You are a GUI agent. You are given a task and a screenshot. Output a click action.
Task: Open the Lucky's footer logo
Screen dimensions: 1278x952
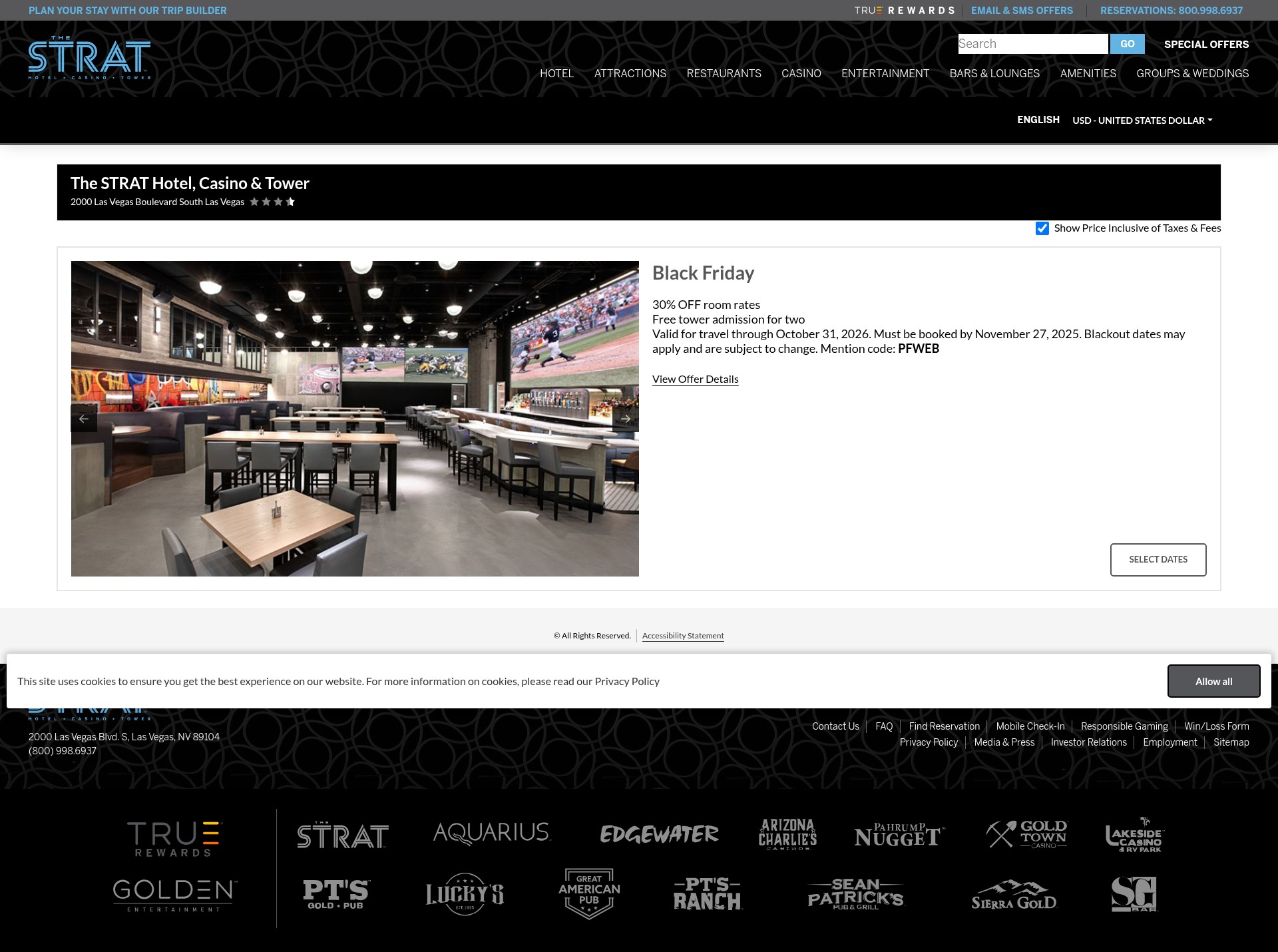click(465, 894)
